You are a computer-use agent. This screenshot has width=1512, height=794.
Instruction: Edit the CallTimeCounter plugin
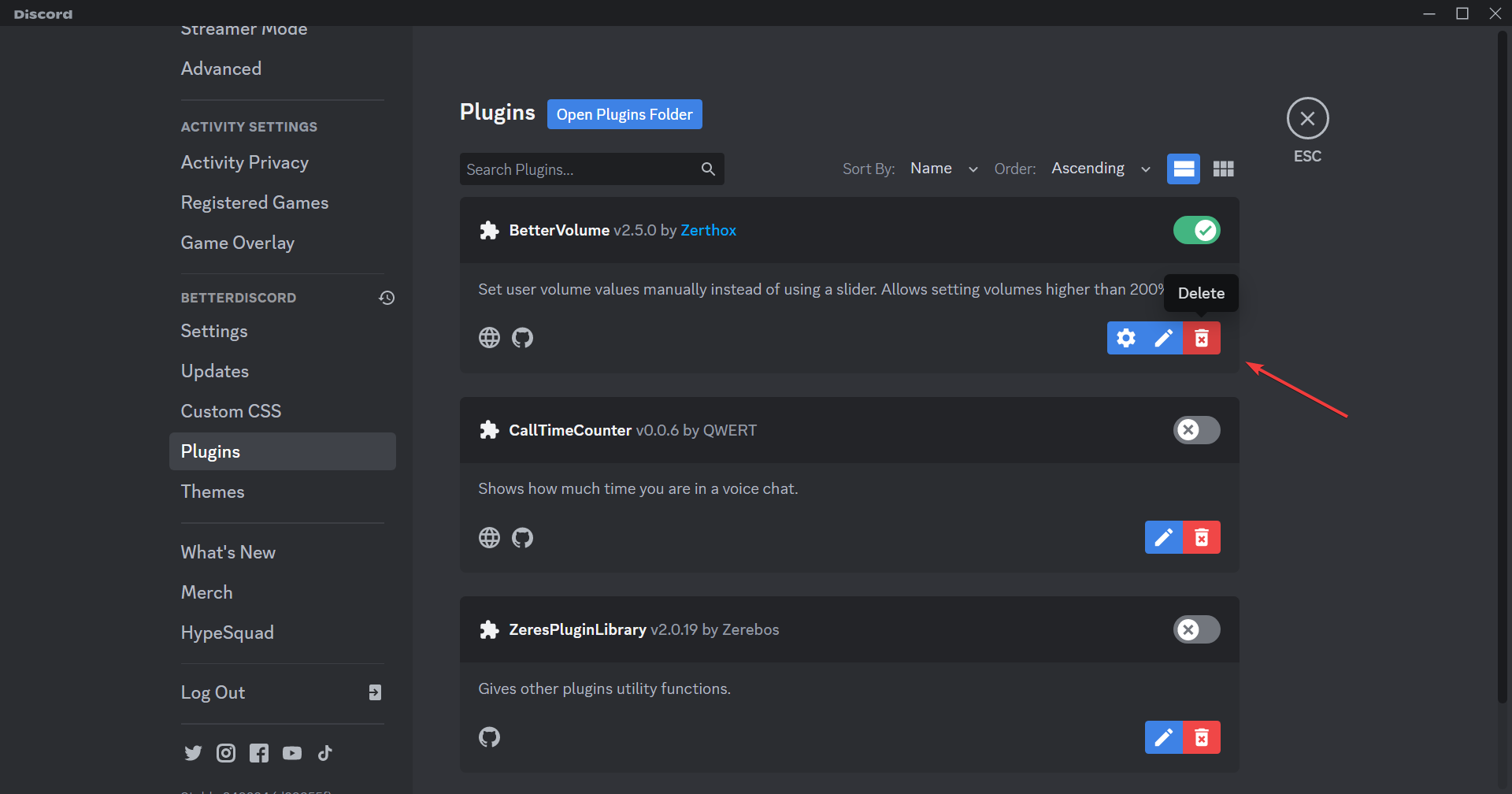coord(1164,537)
